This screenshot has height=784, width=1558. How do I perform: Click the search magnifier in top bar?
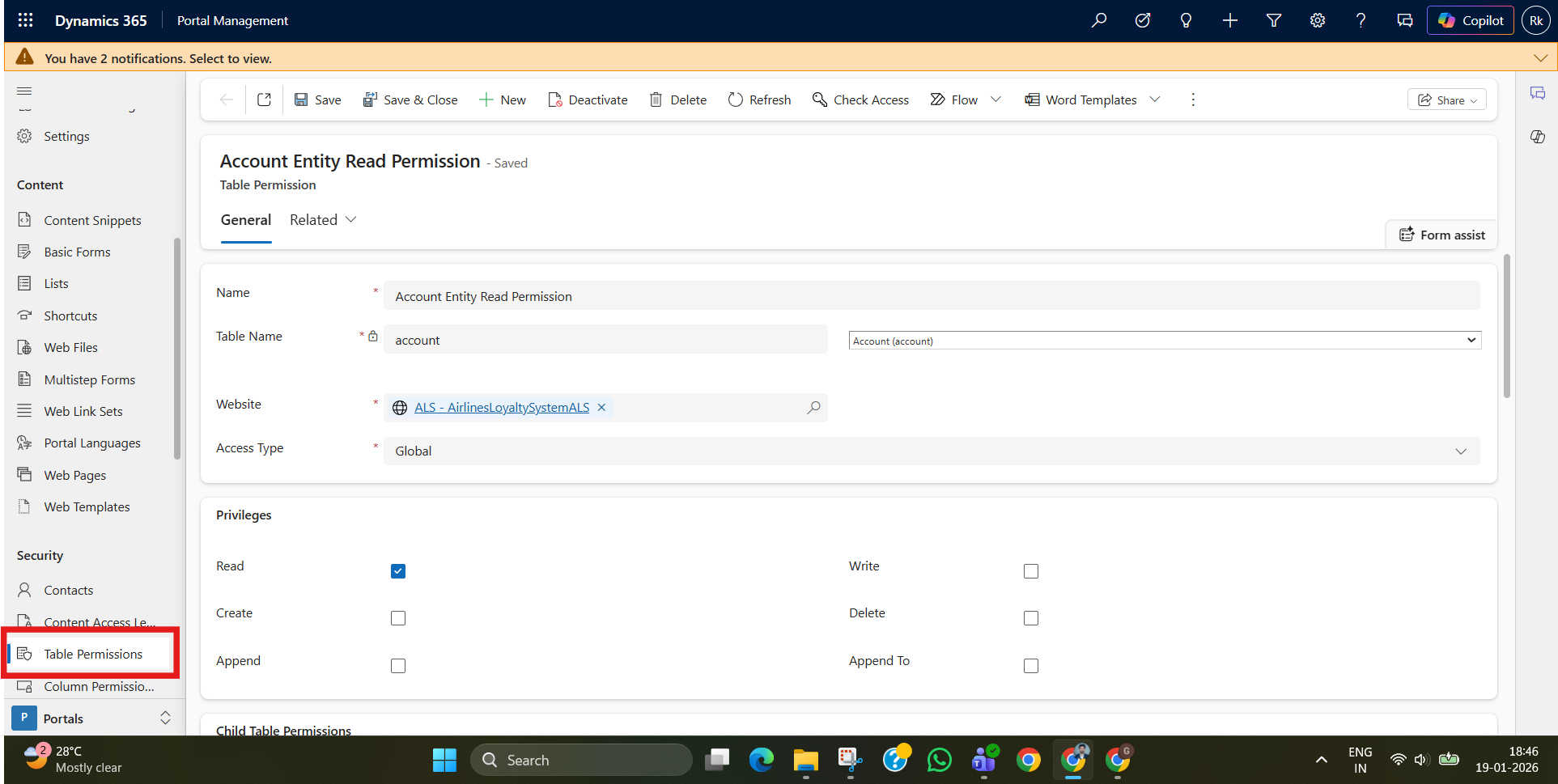[x=1098, y=20]
